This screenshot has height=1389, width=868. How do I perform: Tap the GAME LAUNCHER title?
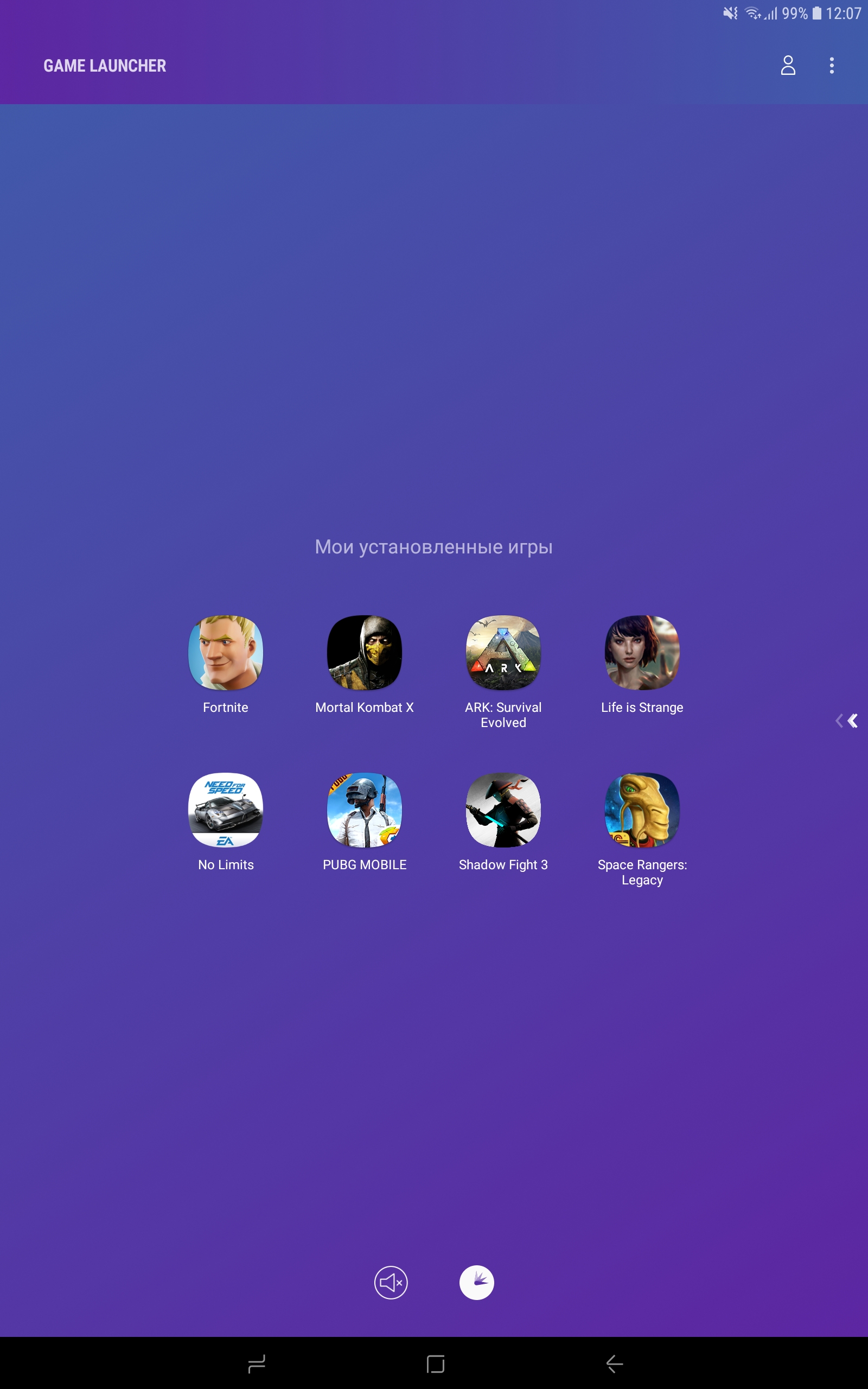(105, 66)
